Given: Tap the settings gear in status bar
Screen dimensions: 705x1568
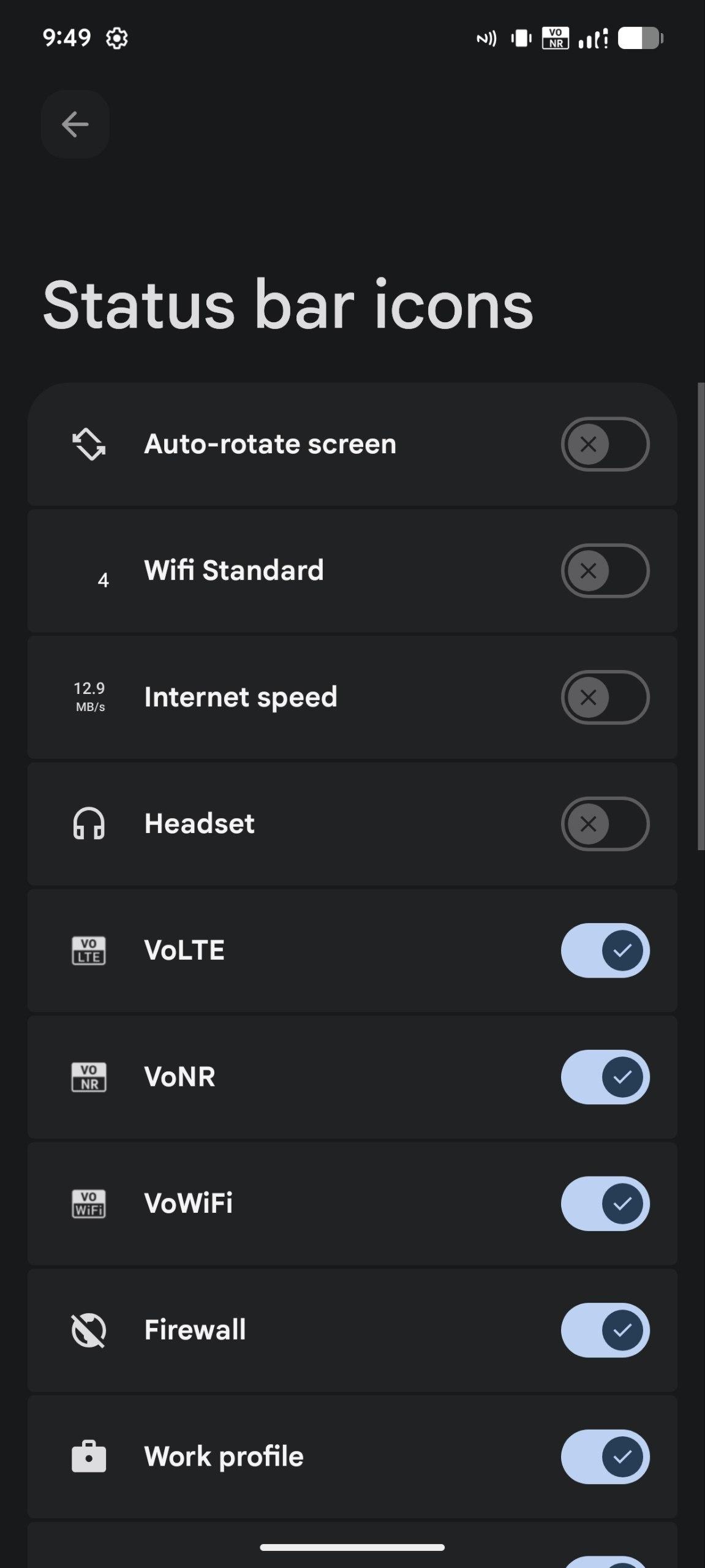Looking at the screenshot, I should tap(116, 39).
